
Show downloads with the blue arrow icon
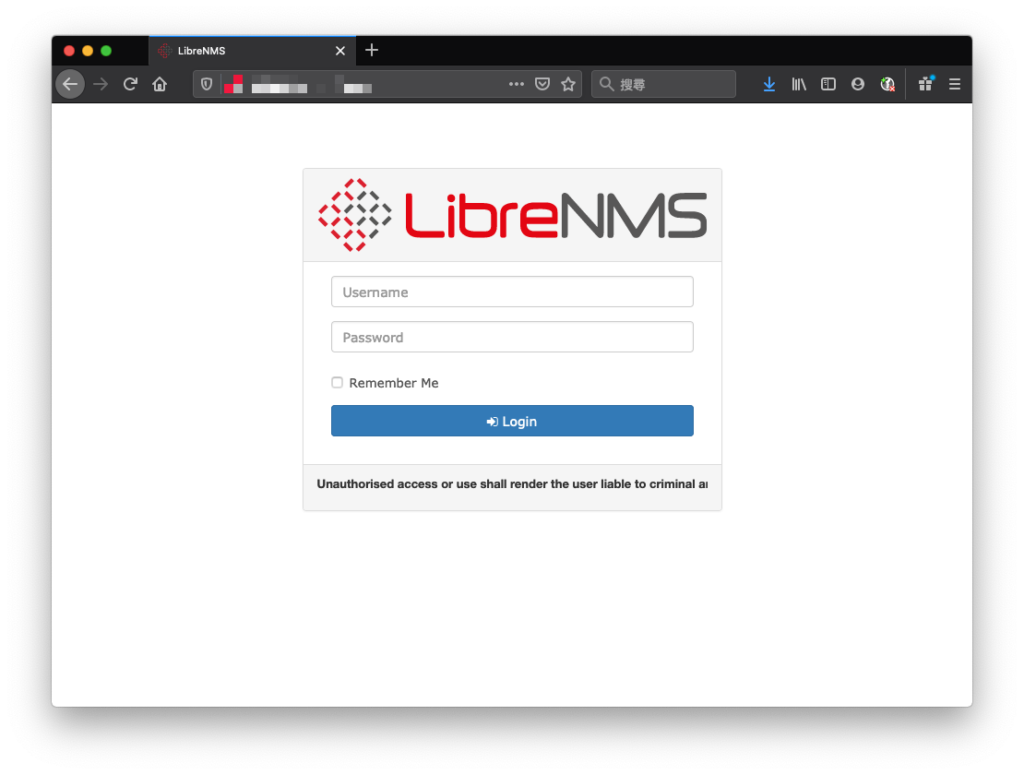[769, 84]
